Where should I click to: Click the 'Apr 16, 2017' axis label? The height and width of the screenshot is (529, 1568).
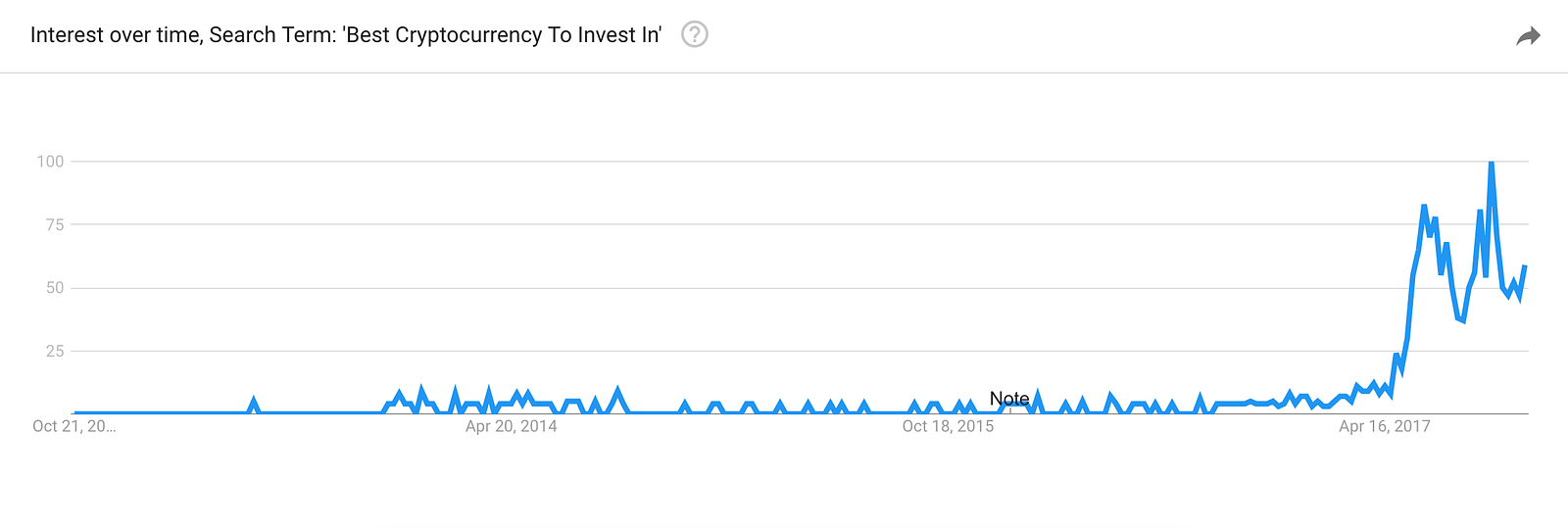coord(1384,426)
